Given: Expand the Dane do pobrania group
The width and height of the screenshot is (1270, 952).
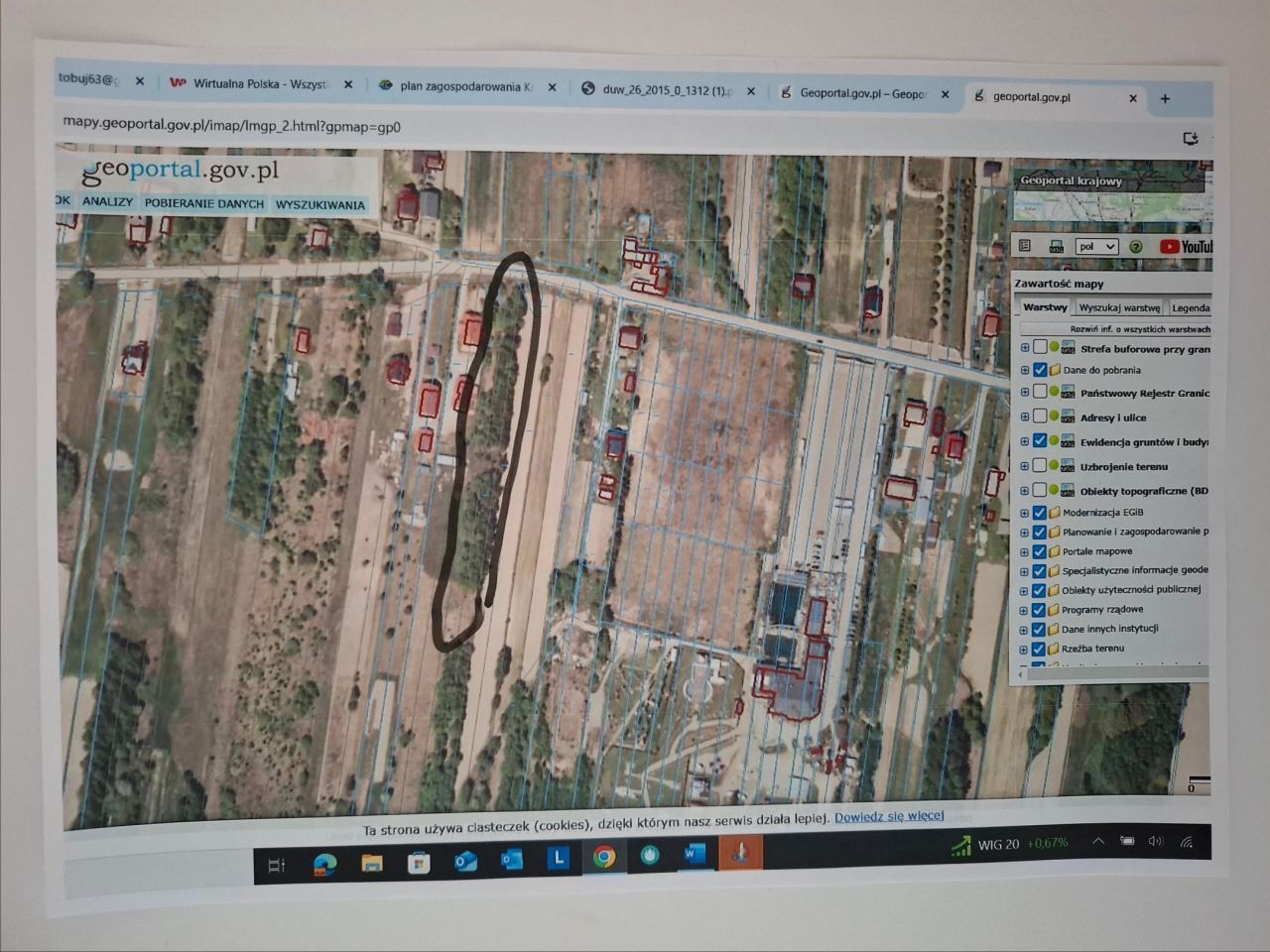Looking at the screenshot, I should (x=1025, y=370).
